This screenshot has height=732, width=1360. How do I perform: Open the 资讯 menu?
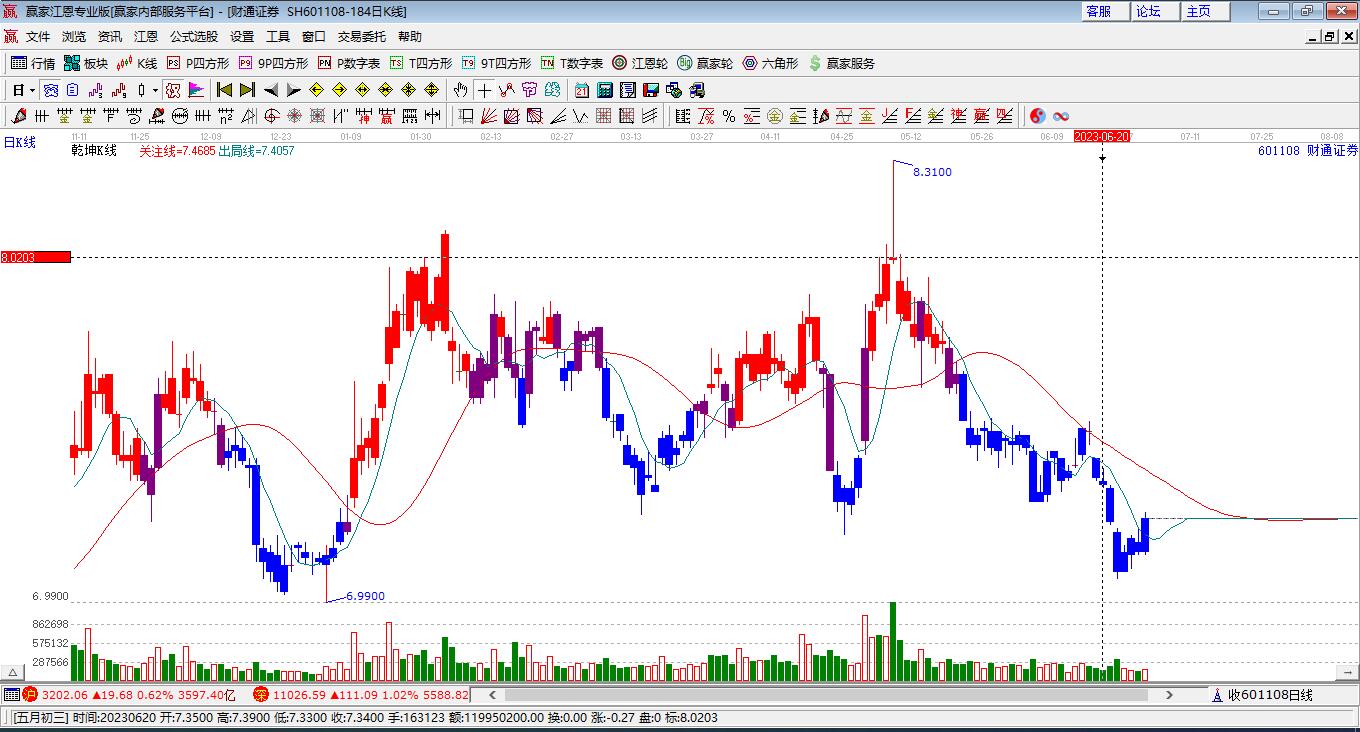point(110,37)
